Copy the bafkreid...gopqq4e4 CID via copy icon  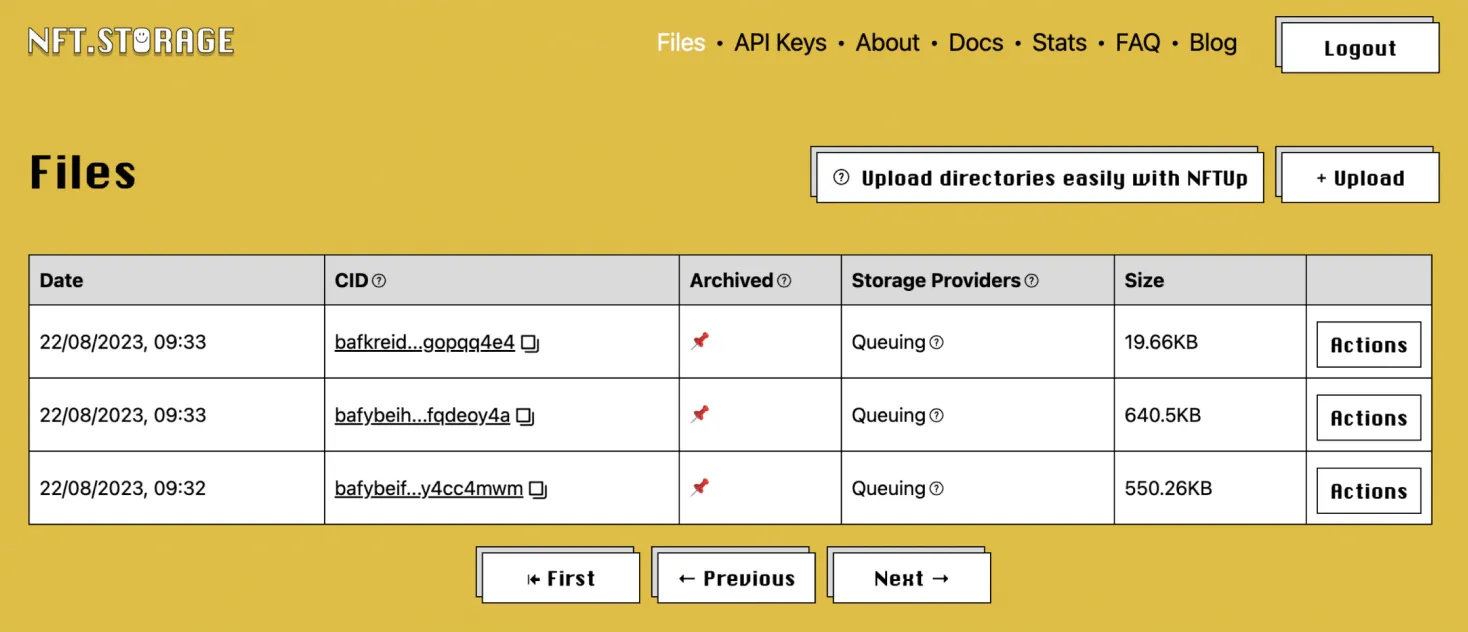[x=530, y=344]
